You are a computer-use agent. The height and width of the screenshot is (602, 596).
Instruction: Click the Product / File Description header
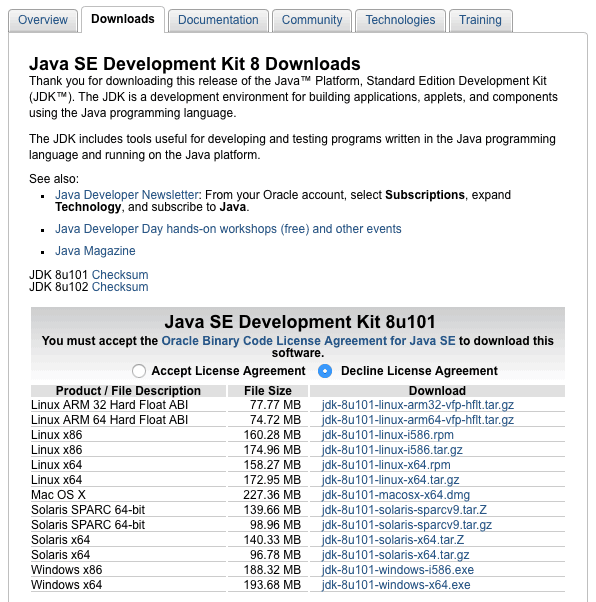click(128, 390)
